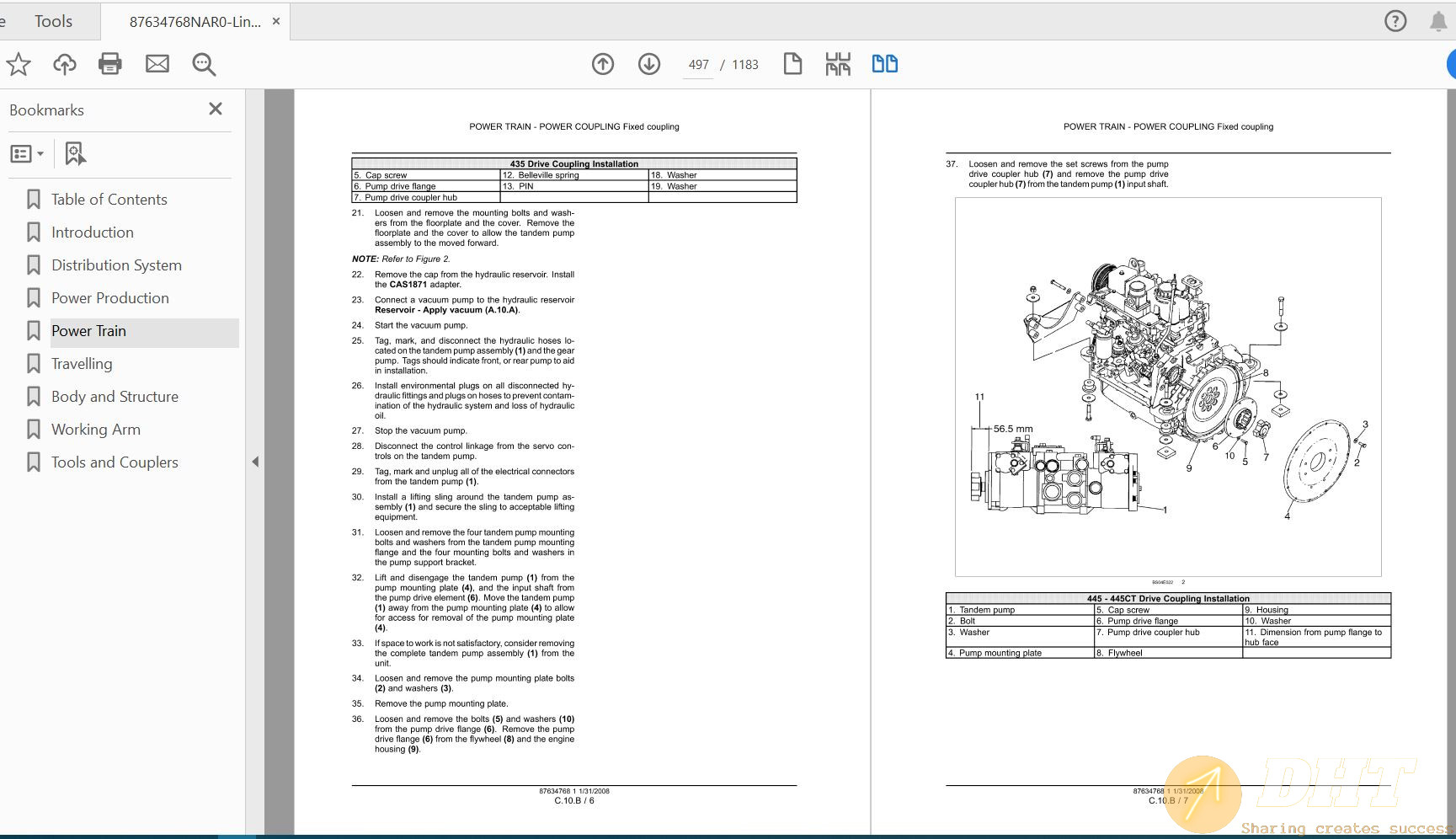Screen dimensions: 1456x839
Task: Go to previous page arrow
Action: [603, 64]
